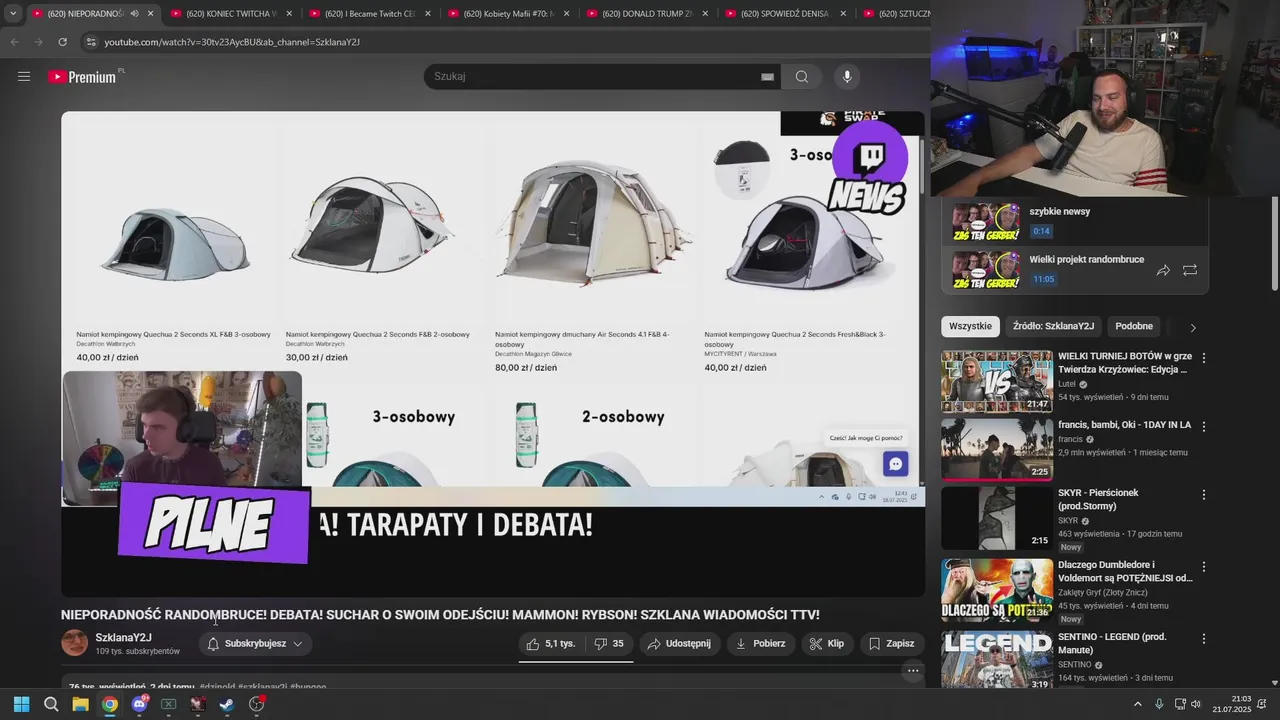Switch to I Became Twitch CEO tab

pos(368,14)
